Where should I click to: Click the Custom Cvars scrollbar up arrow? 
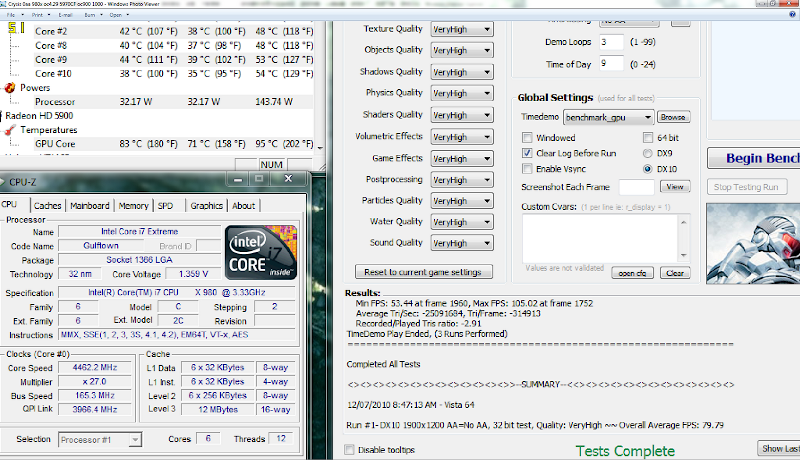pos(684,222)
